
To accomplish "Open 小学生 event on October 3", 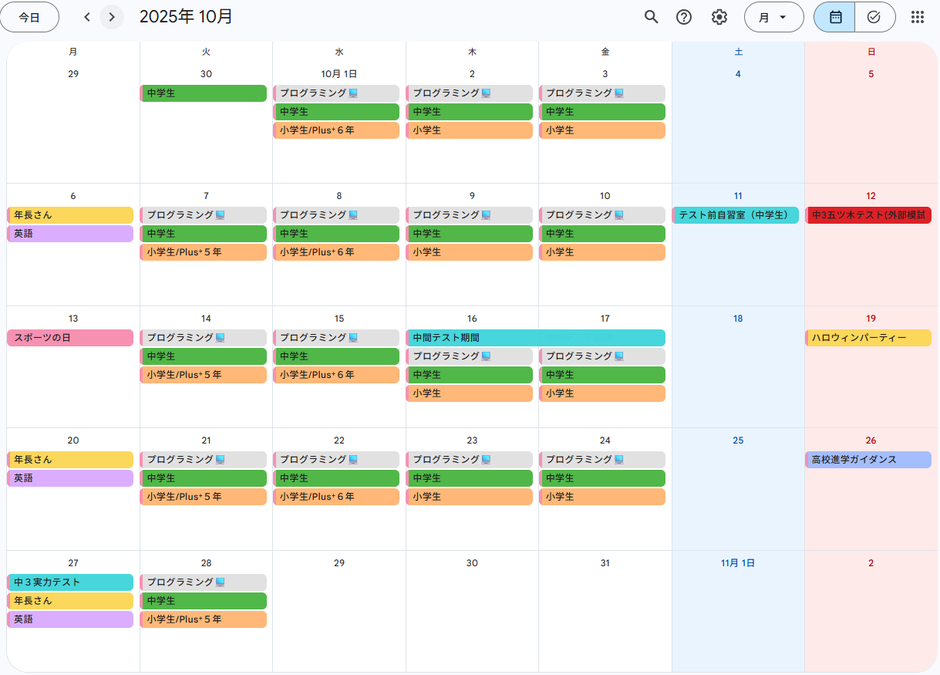I will (x=602, y=130).
